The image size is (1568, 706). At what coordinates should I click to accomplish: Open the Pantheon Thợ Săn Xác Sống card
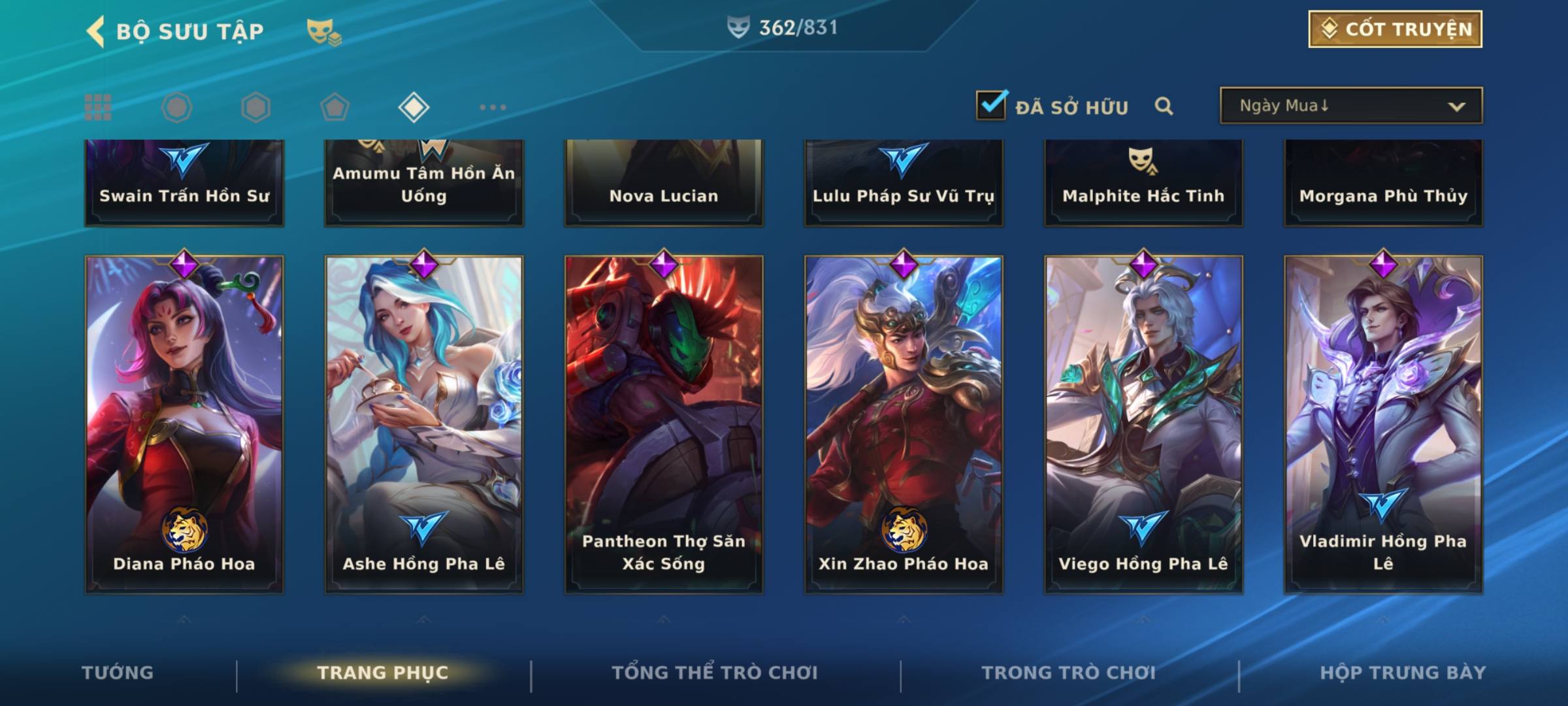coord(664,424)
